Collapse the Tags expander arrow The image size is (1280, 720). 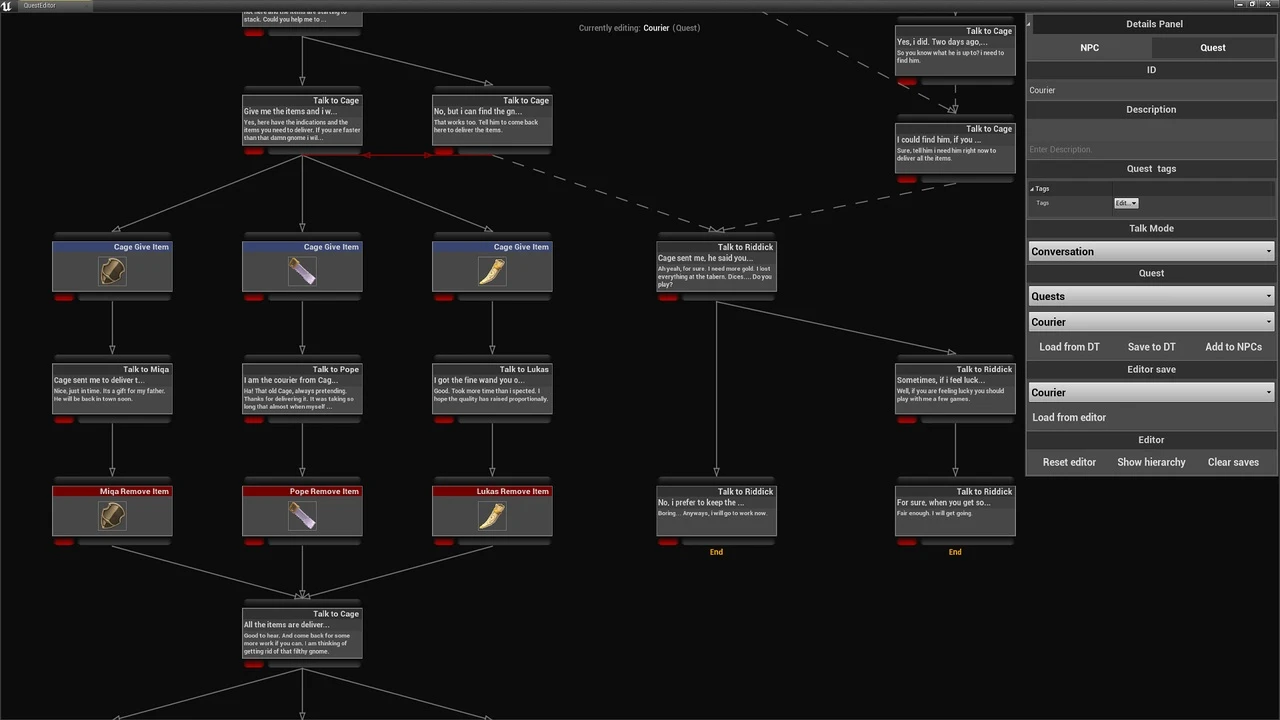(x=1032, y=189)
